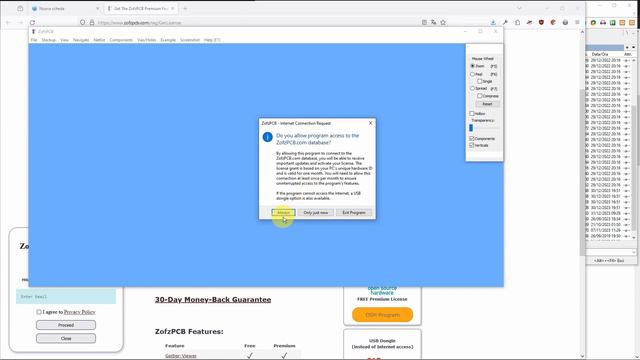The height and width of the screenshot is (360, 640).
Task: Open the Screenshot menu
Action: (x=190, y=40)
